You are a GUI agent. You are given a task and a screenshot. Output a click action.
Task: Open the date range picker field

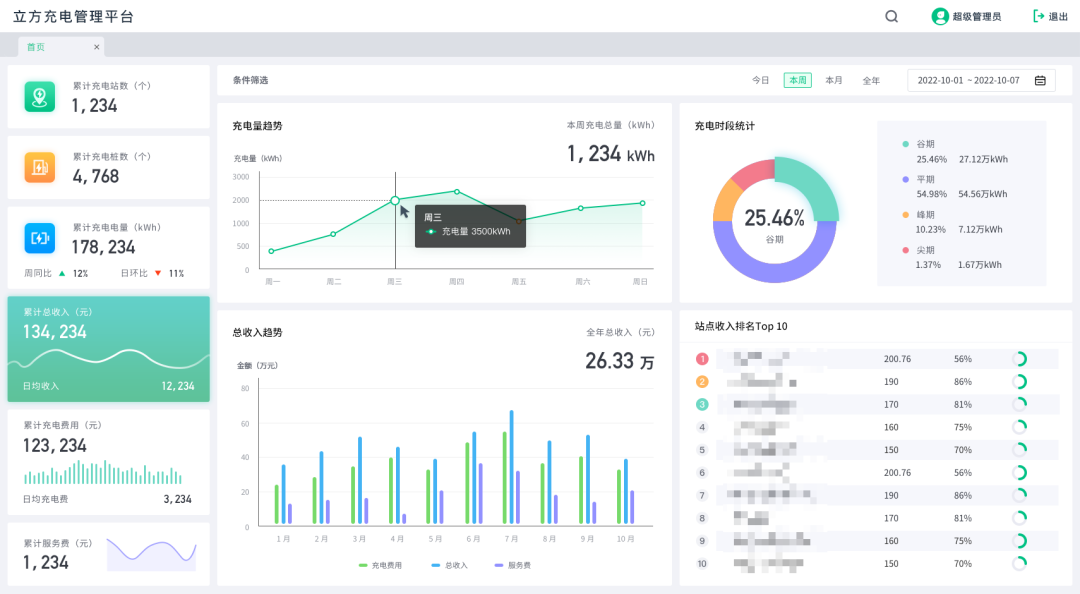pos(970,81)
